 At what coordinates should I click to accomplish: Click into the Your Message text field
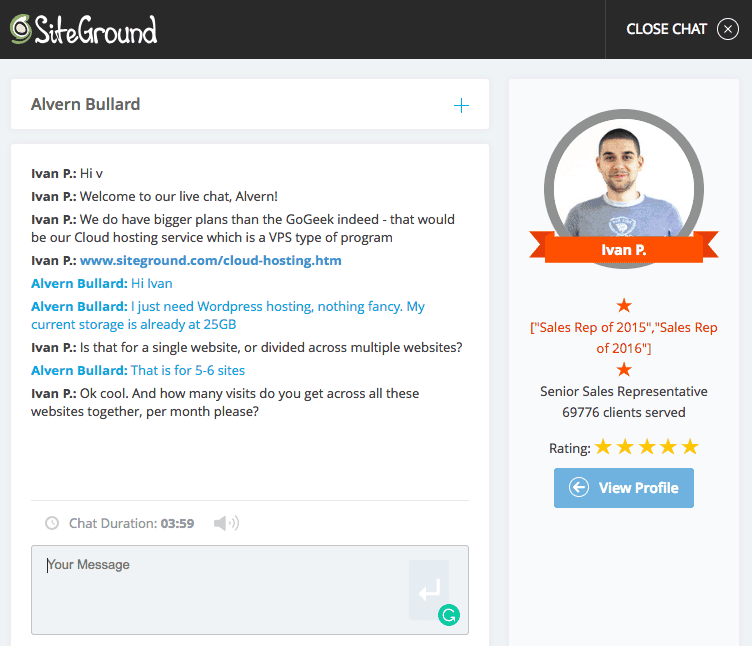[250, 590]
